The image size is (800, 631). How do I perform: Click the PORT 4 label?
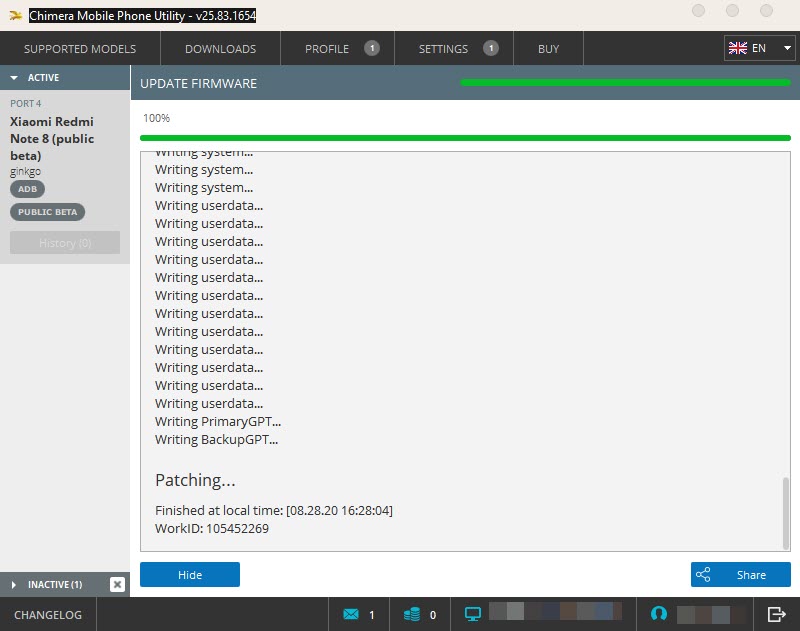(x=26, y=104)
